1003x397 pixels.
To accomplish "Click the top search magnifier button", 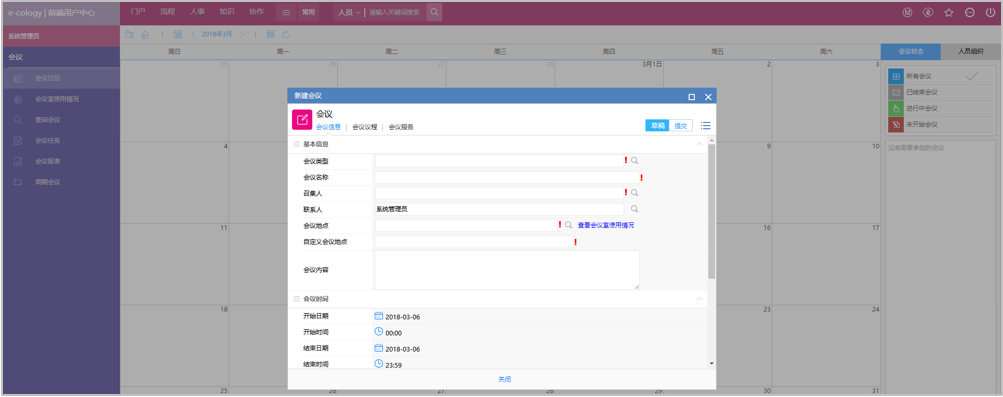I will 434,12.
